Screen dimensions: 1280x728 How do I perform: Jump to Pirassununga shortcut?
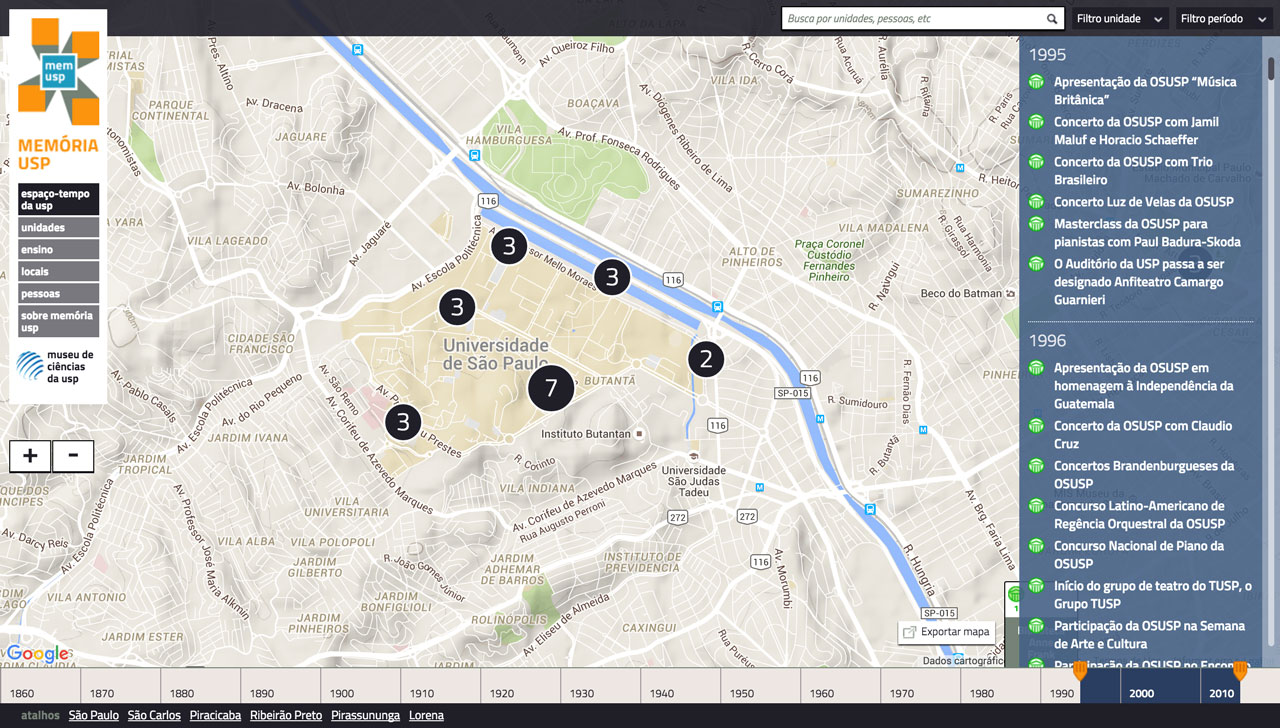[365, 715]
